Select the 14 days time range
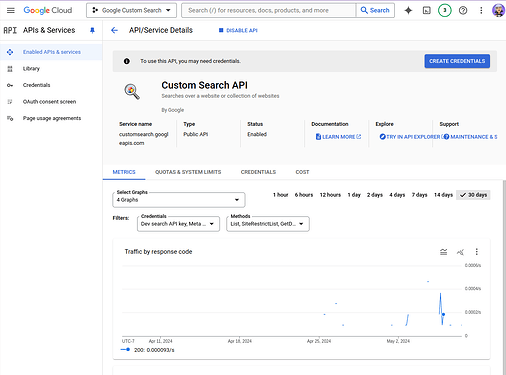 point(443,195)
